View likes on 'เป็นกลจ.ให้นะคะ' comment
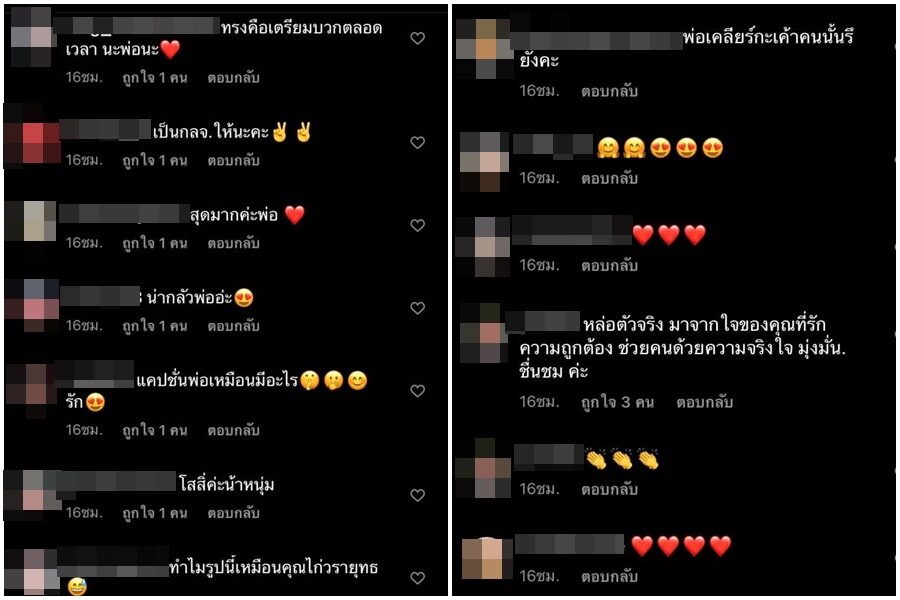900x600 pixels. (x=155, y=161)
